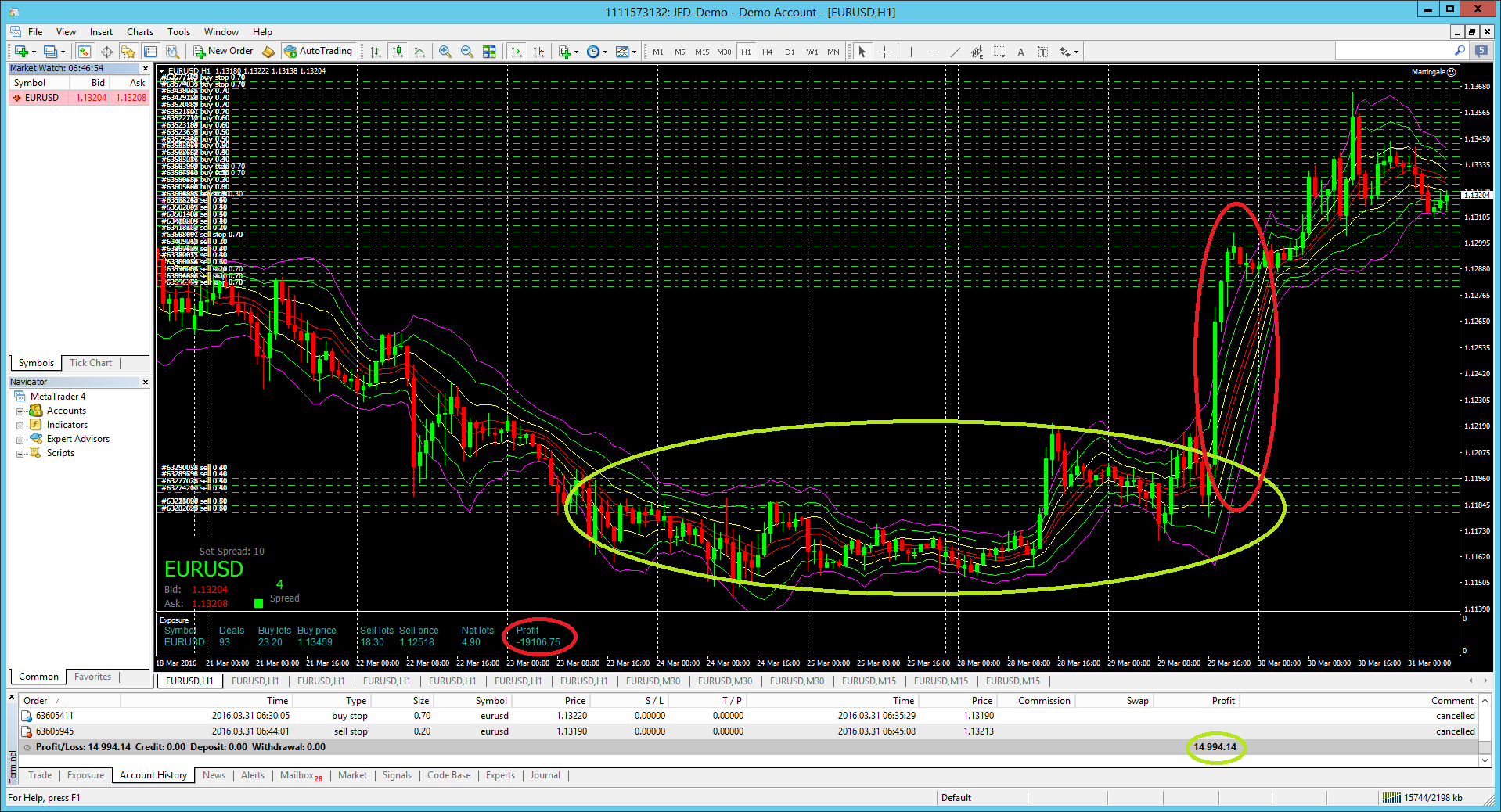Viewport: 1501px width, 812px height.
Task: Open the Charts menu
Action: tap(139, 32)
